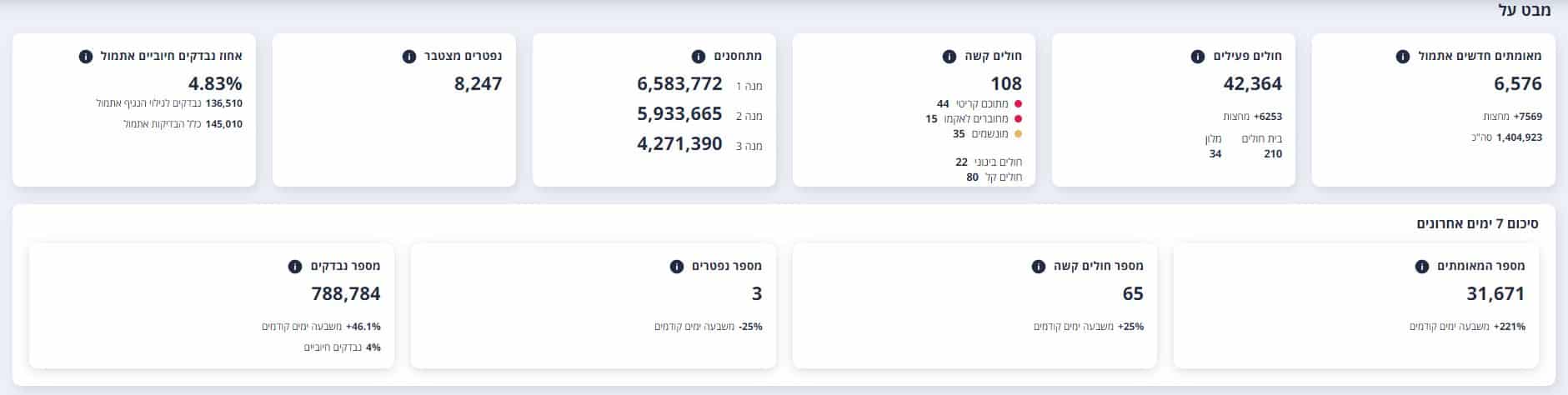Open the מתחסנים info tooltip icon
Image resolution: width=1568 pixels, height=395 pixels.
tap(699, 57)
